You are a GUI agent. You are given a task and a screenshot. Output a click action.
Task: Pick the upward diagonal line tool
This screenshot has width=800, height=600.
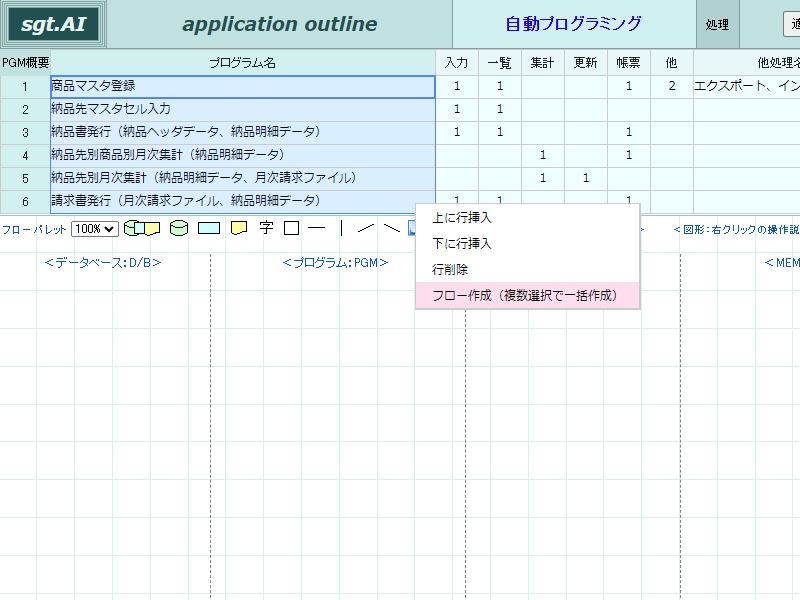click(x=366, y=228)
